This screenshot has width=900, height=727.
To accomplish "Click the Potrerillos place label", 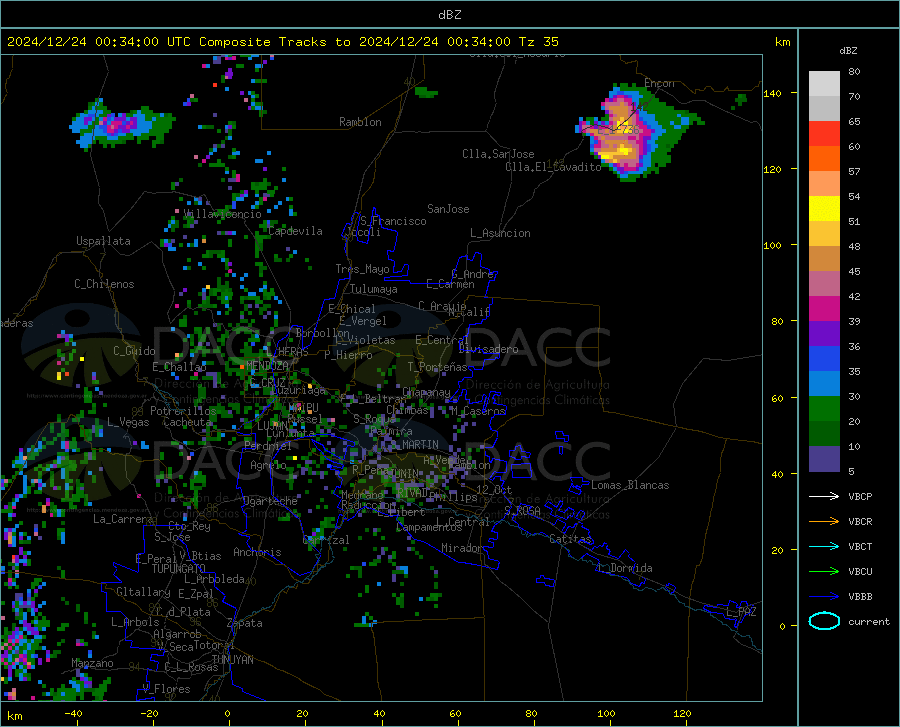I will pos(183,411).
